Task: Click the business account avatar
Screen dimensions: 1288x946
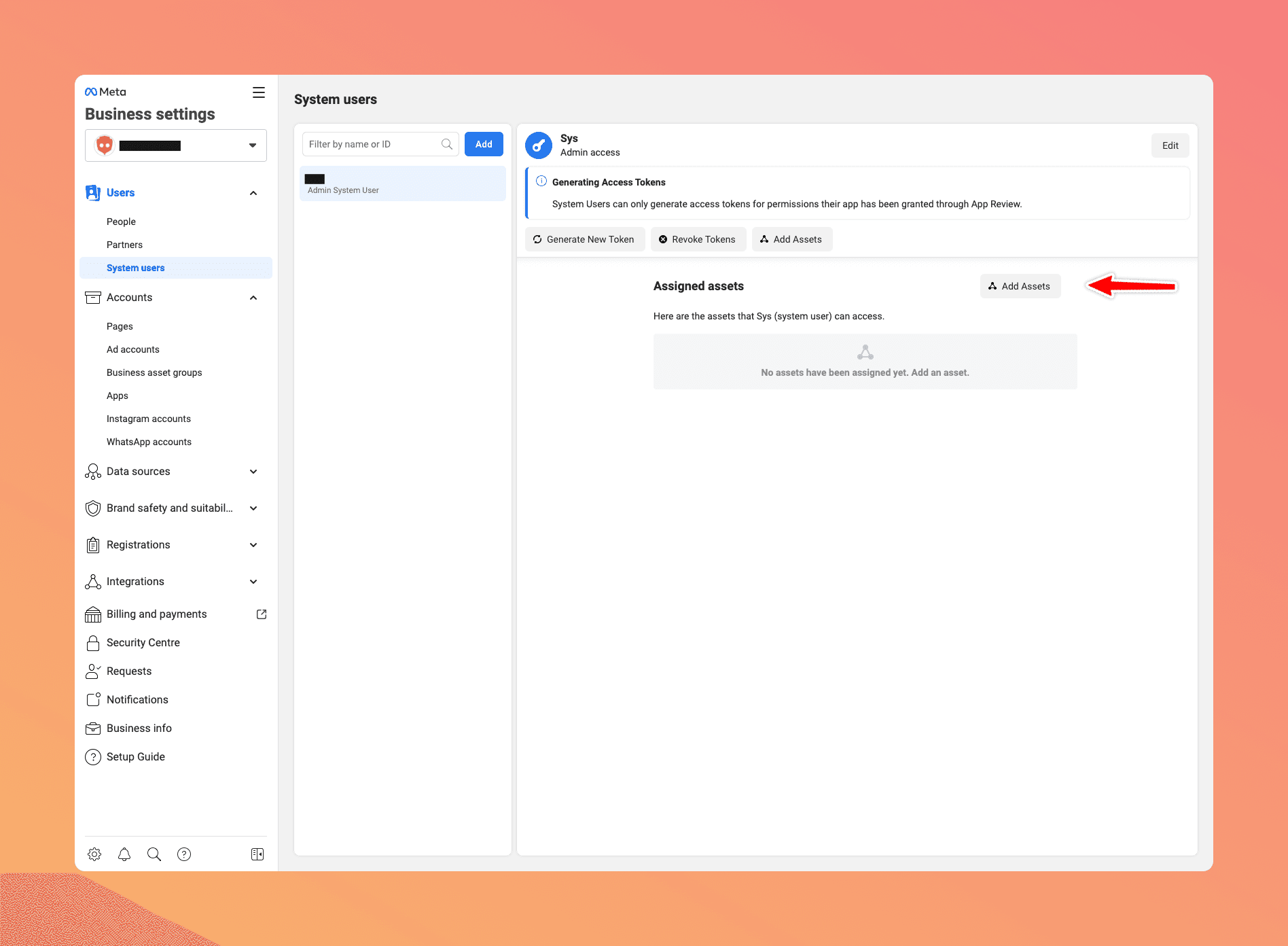Action: click(105, 145)
